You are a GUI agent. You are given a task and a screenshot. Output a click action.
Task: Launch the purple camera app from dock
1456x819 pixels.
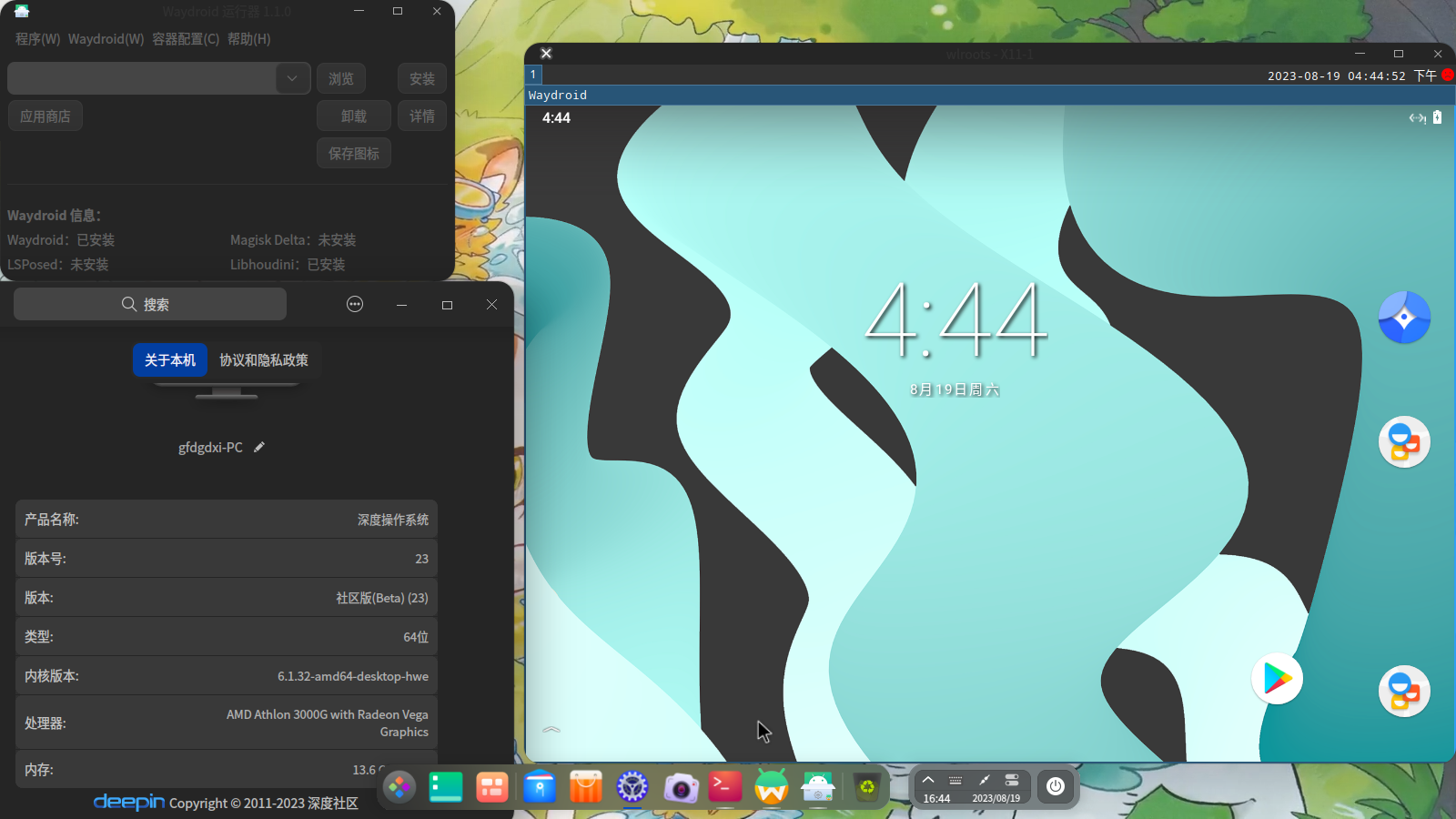(680, 786)
